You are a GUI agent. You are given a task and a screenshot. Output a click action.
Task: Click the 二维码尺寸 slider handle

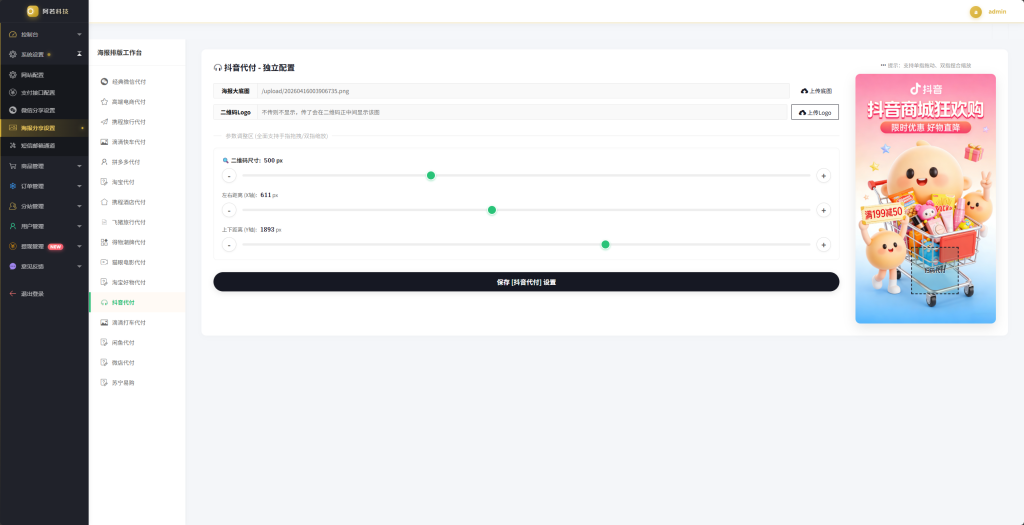coord(431,176)
